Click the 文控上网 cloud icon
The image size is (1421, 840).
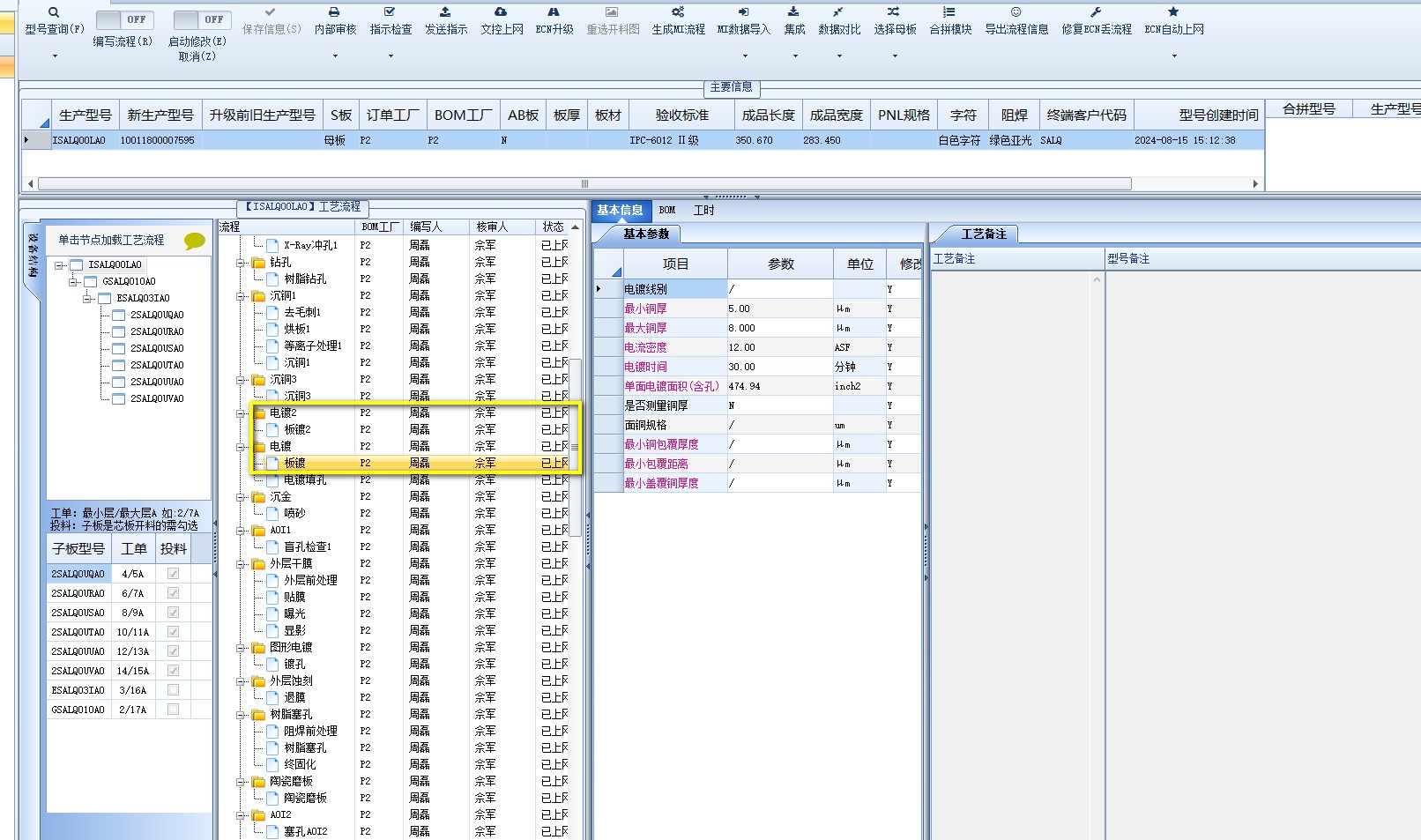501,12
